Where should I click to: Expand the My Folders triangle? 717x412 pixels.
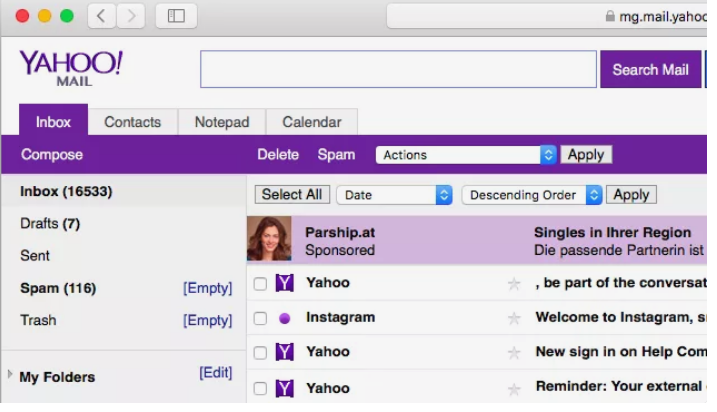pos(10,374)
